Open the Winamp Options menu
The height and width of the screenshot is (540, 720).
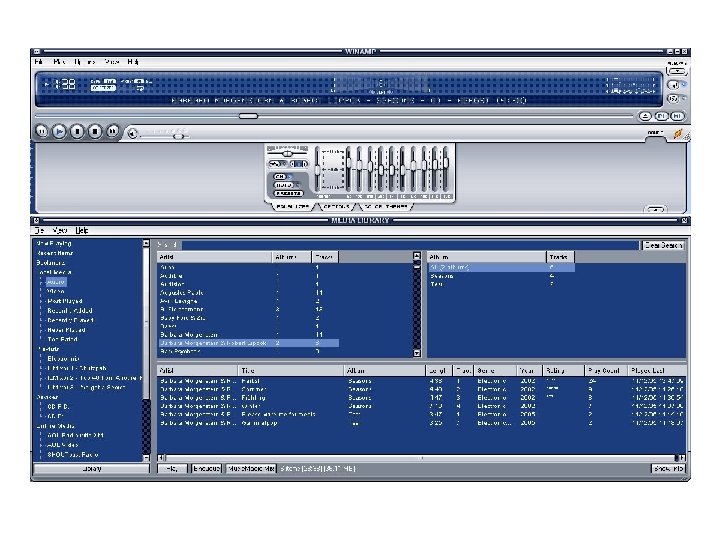point(85,62)
